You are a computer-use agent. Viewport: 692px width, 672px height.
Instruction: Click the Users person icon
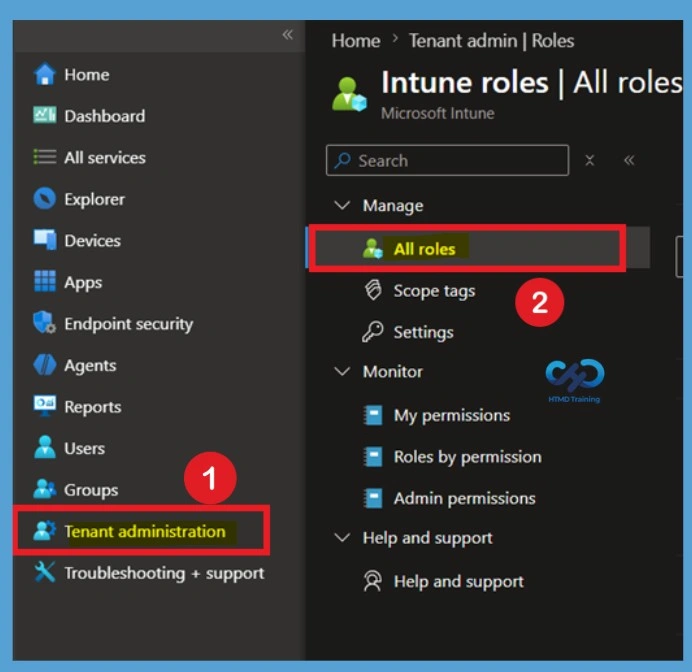point(45,447)
